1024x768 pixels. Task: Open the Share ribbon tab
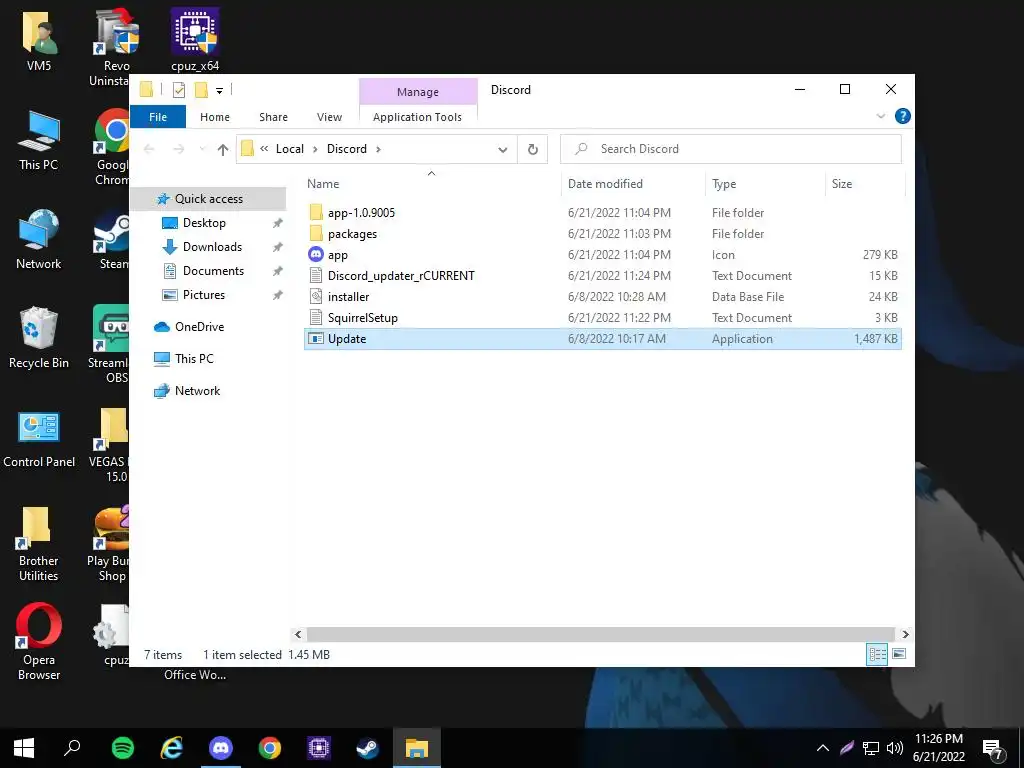(273, 117)
